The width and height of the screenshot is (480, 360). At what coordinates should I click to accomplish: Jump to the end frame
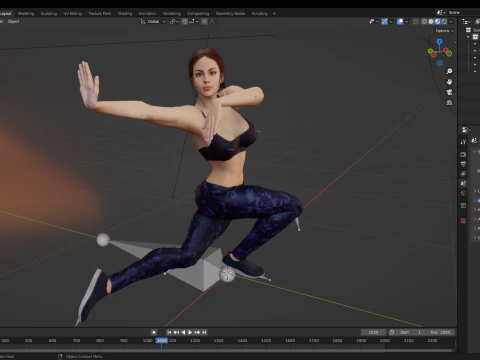pos(204,332)
